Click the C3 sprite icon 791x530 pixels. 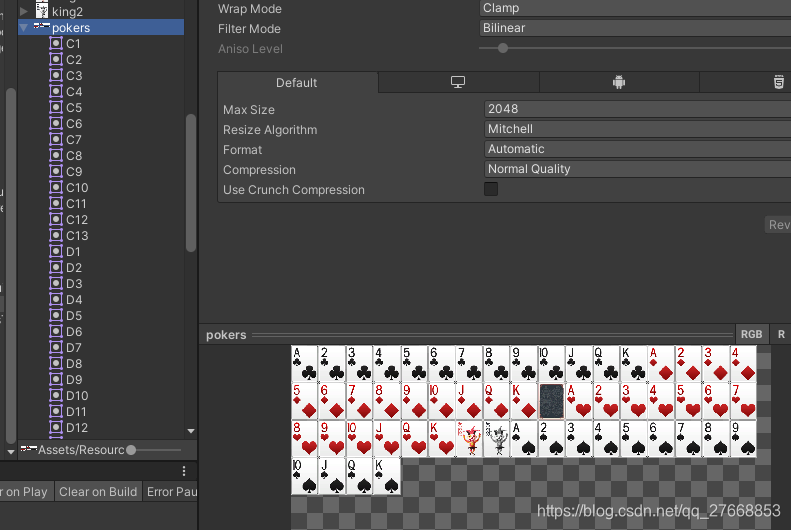click(56, 75)
